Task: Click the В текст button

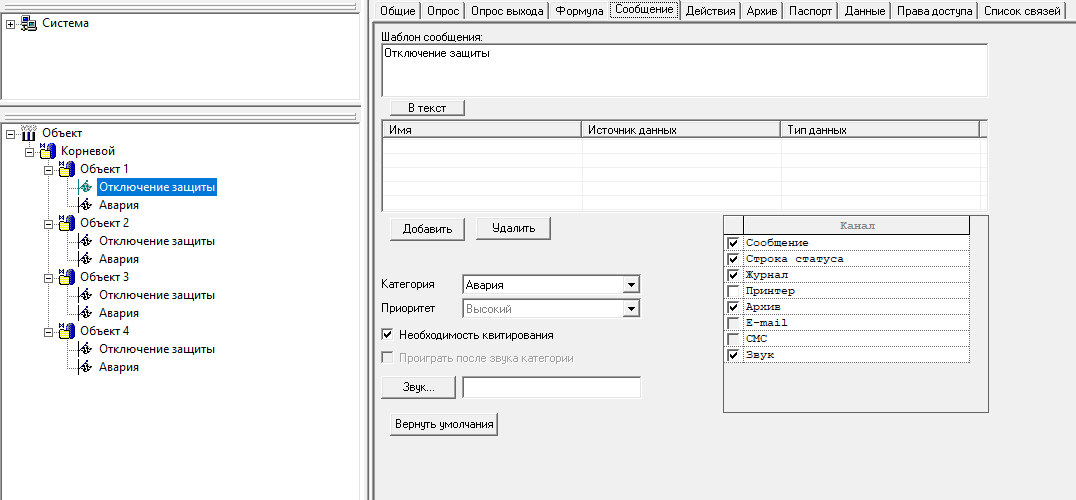Action: tap(428, 108)
